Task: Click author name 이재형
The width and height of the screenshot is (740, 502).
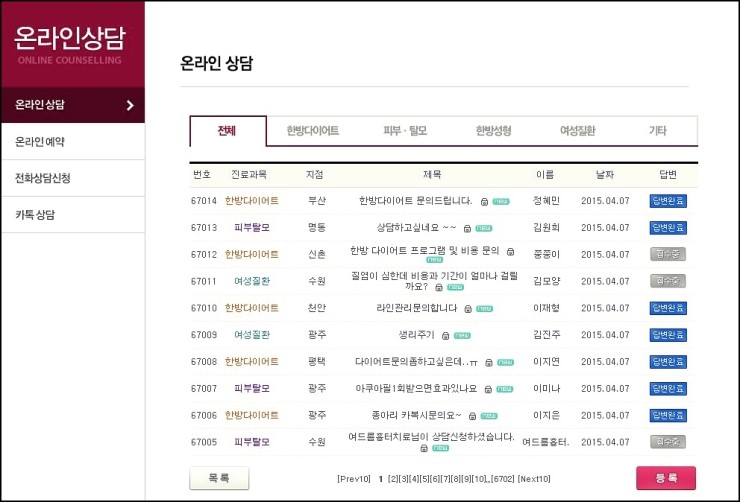Action: click(546, 308)
